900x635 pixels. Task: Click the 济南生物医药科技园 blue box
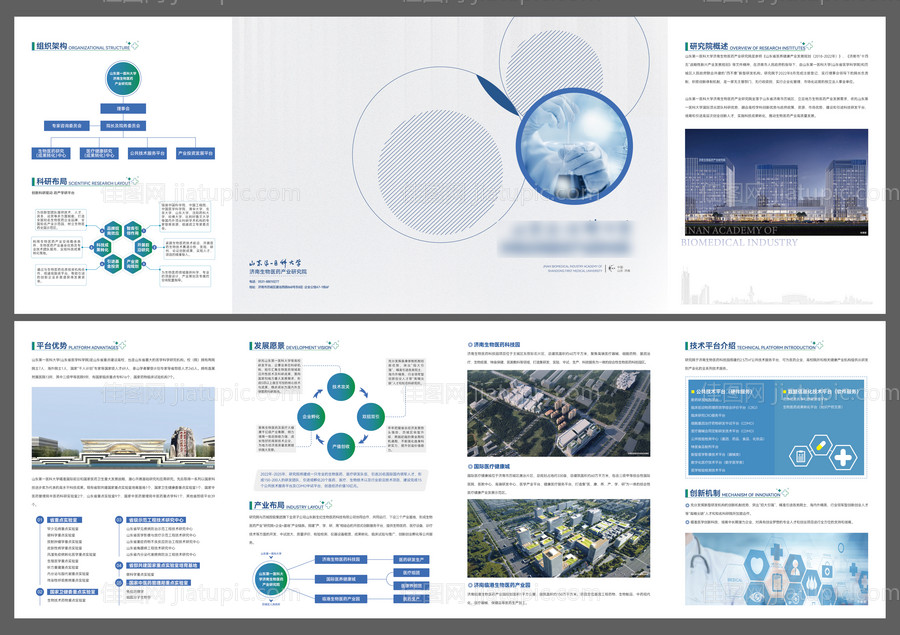(x=341, y=559)
